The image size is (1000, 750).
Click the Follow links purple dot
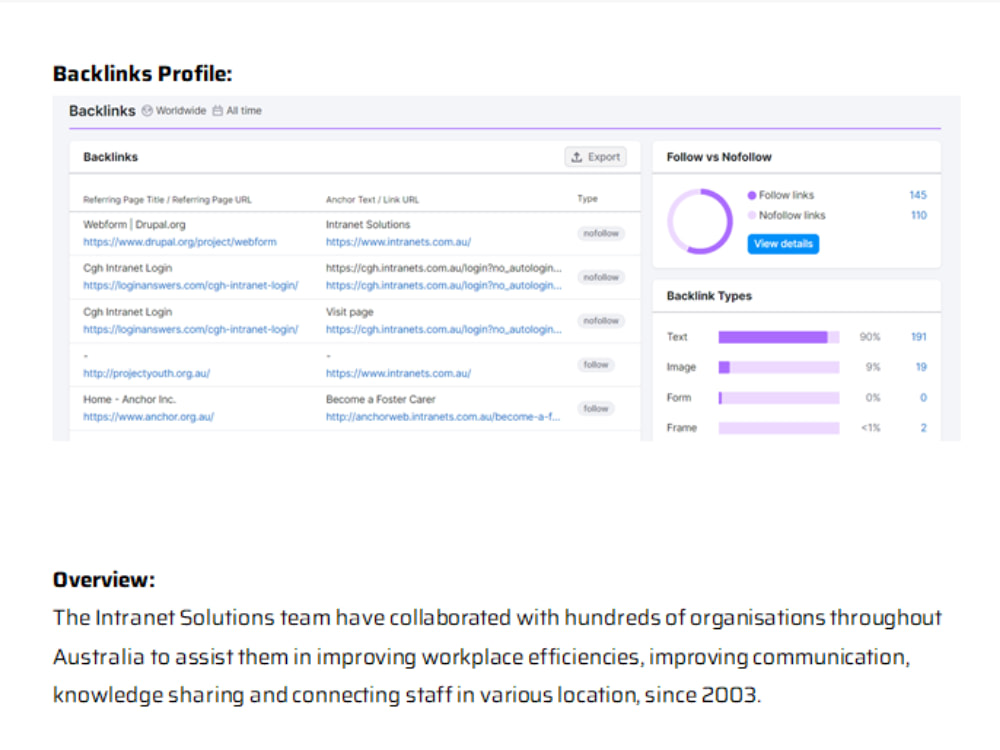pos(752,195)
